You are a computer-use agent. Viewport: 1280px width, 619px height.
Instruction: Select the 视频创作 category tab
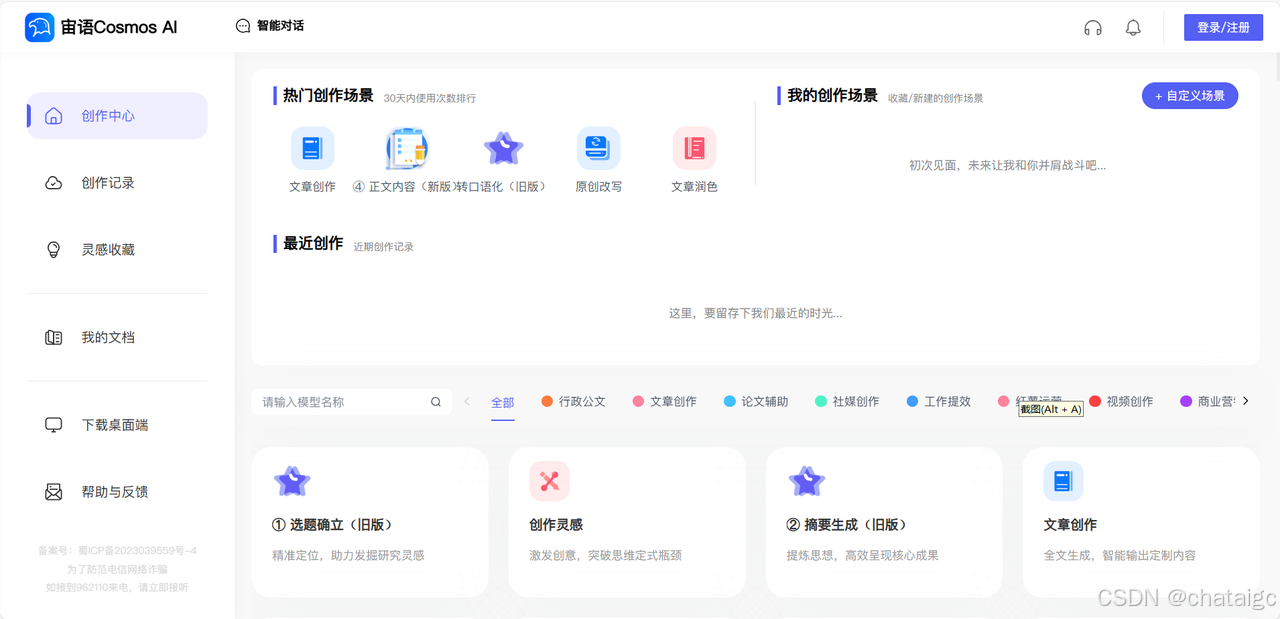point(1121,401)
